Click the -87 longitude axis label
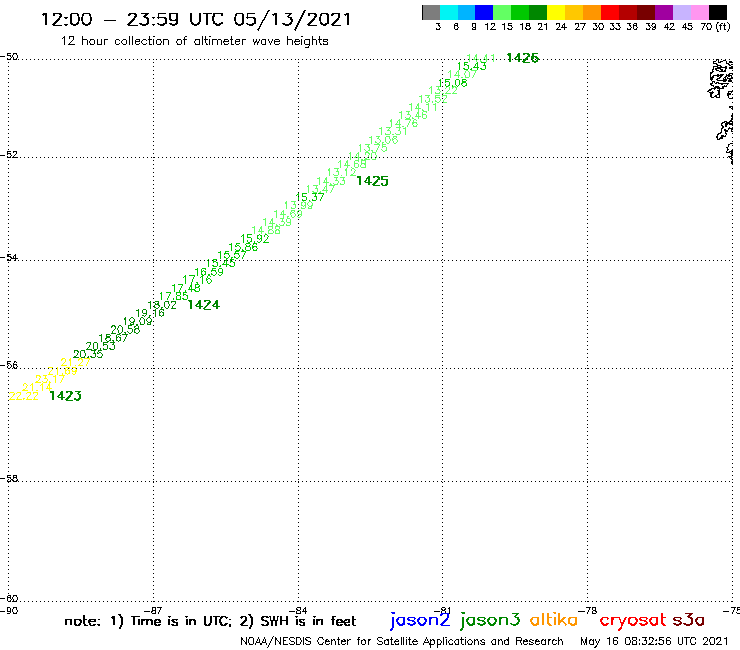This screenshot has height=650, width=740. (153, 610)
